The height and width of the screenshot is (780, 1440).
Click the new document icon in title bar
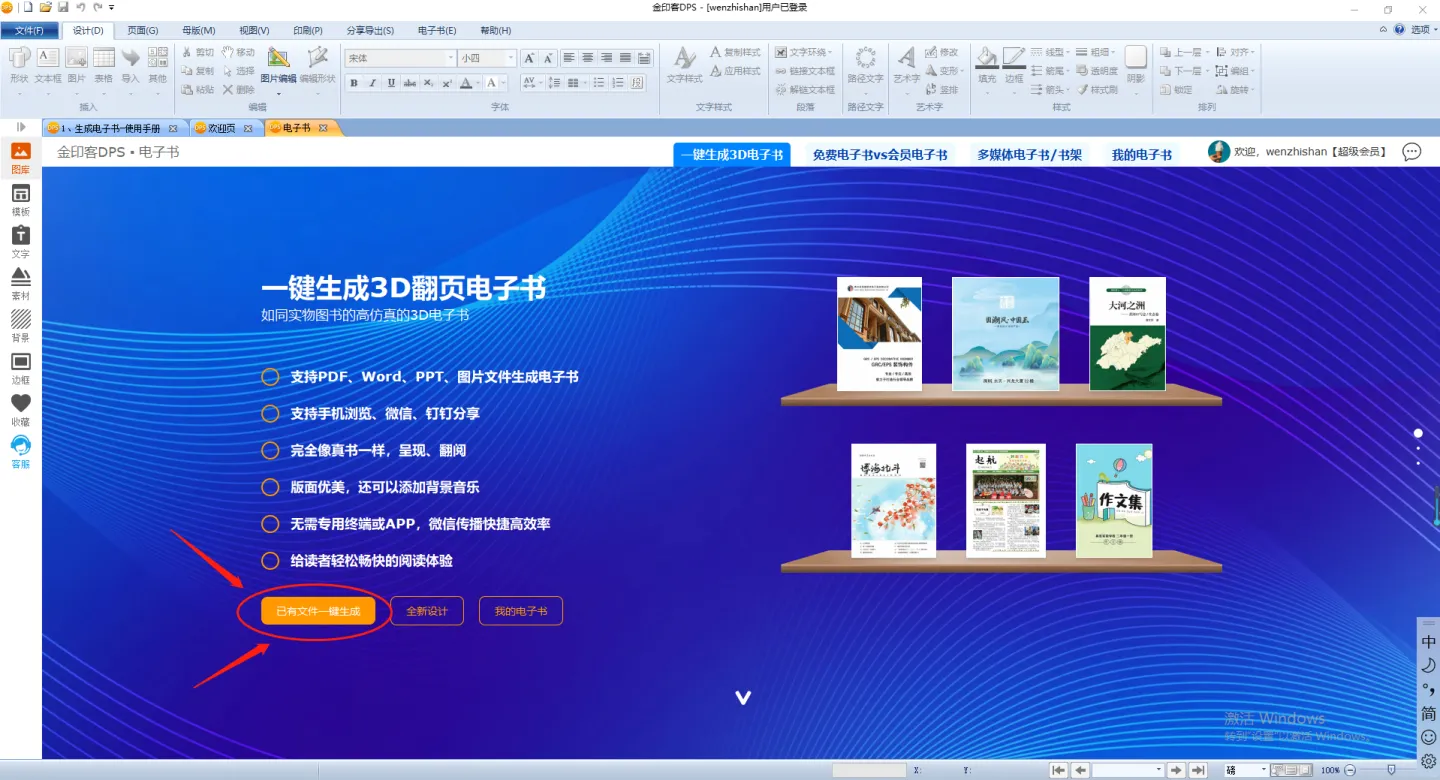(x=28, y=7)
